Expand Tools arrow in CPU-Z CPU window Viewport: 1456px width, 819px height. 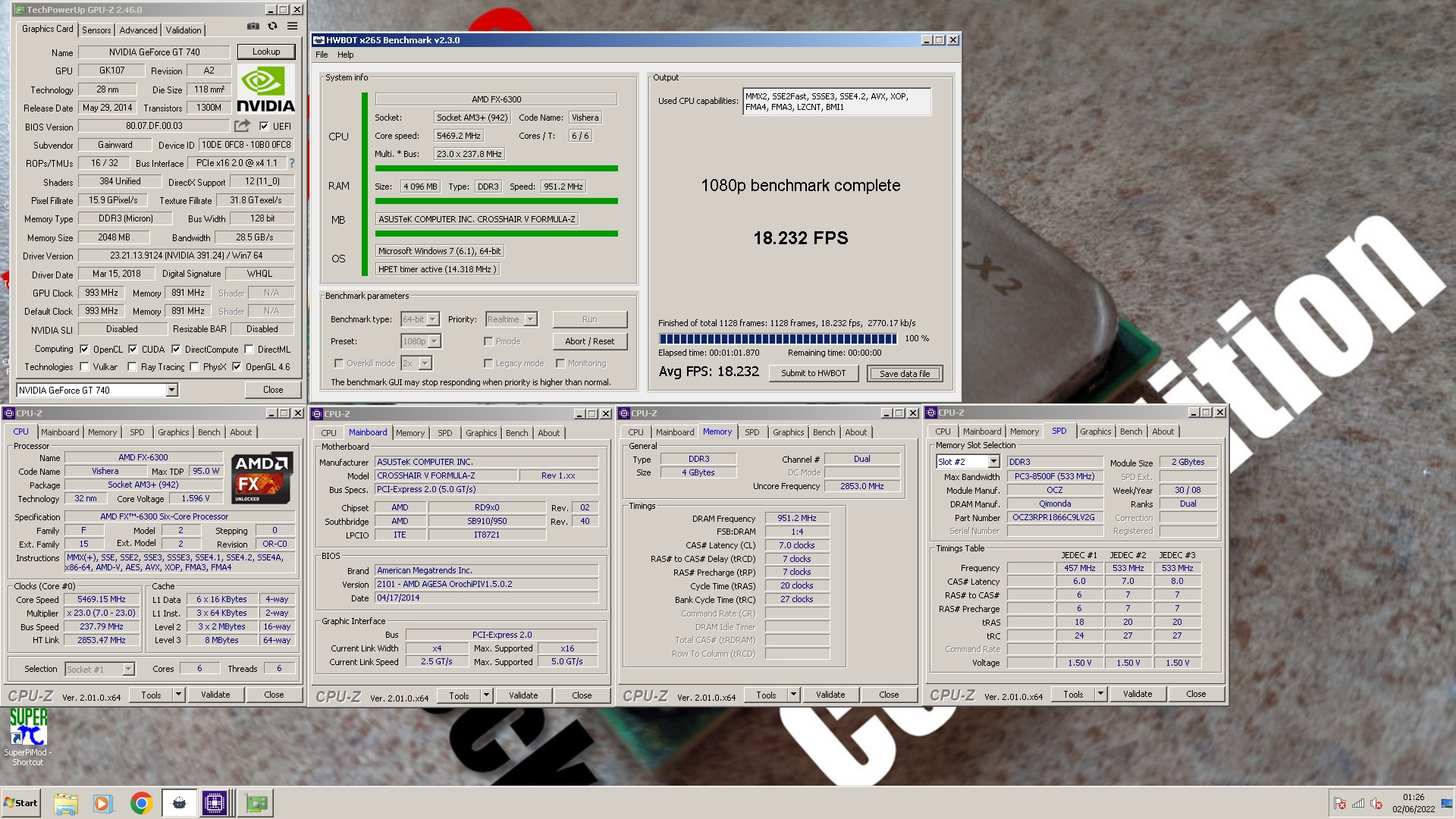coord(178,695)
